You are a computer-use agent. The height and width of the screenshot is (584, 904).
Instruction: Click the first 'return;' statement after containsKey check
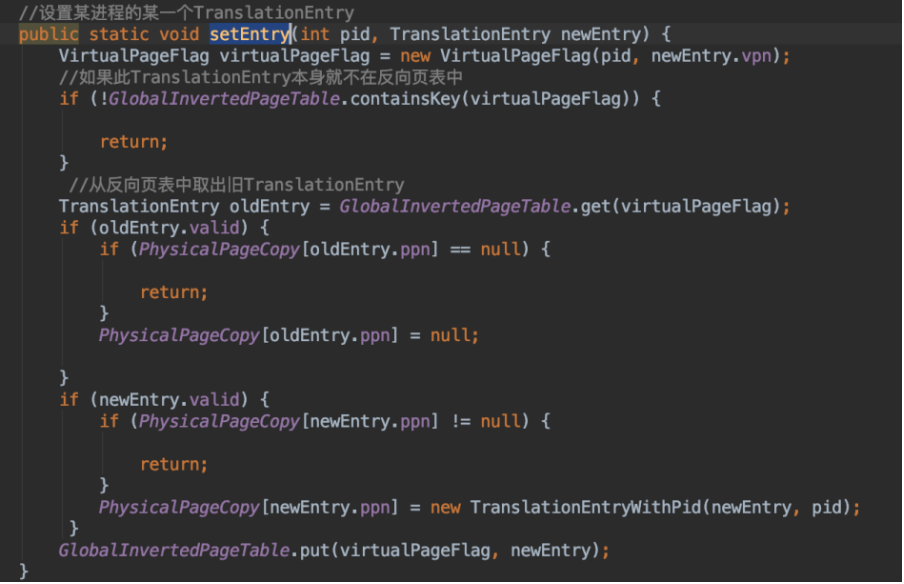pyautogui.click(x=134, y=142)
